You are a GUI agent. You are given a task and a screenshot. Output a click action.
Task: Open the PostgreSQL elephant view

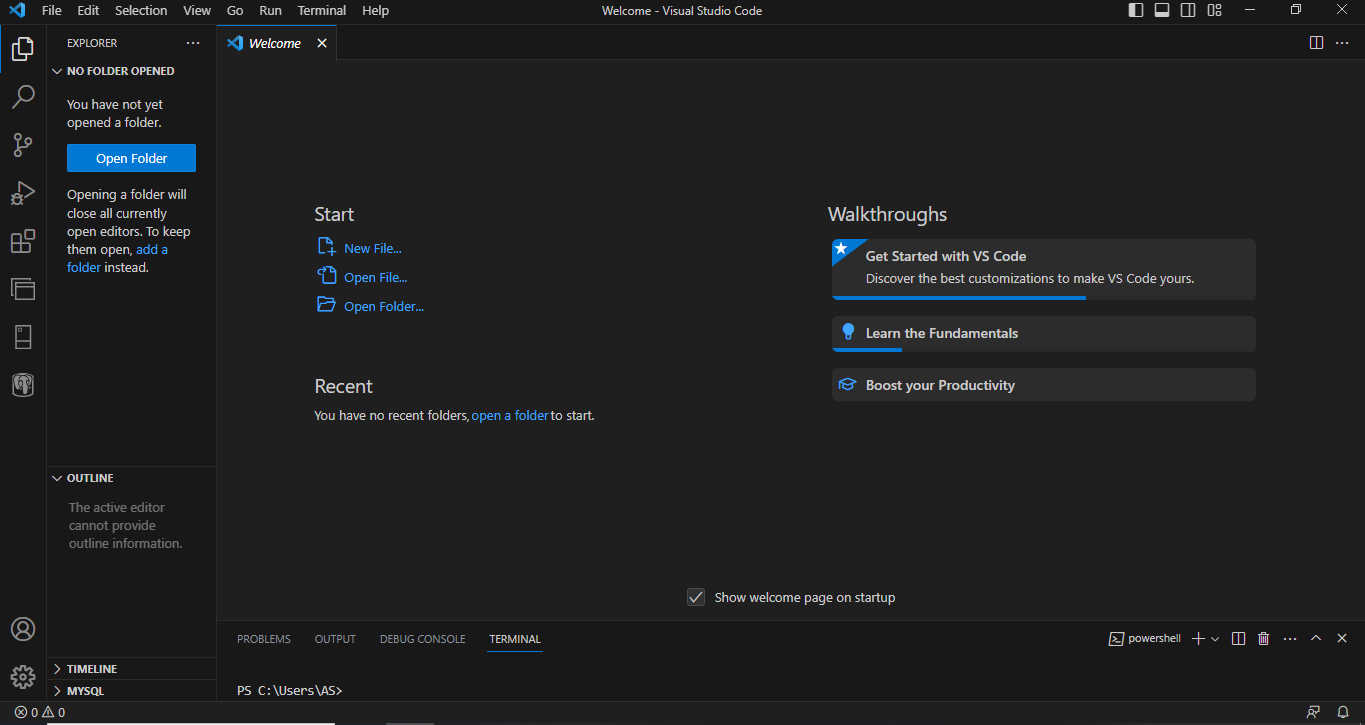23,385
